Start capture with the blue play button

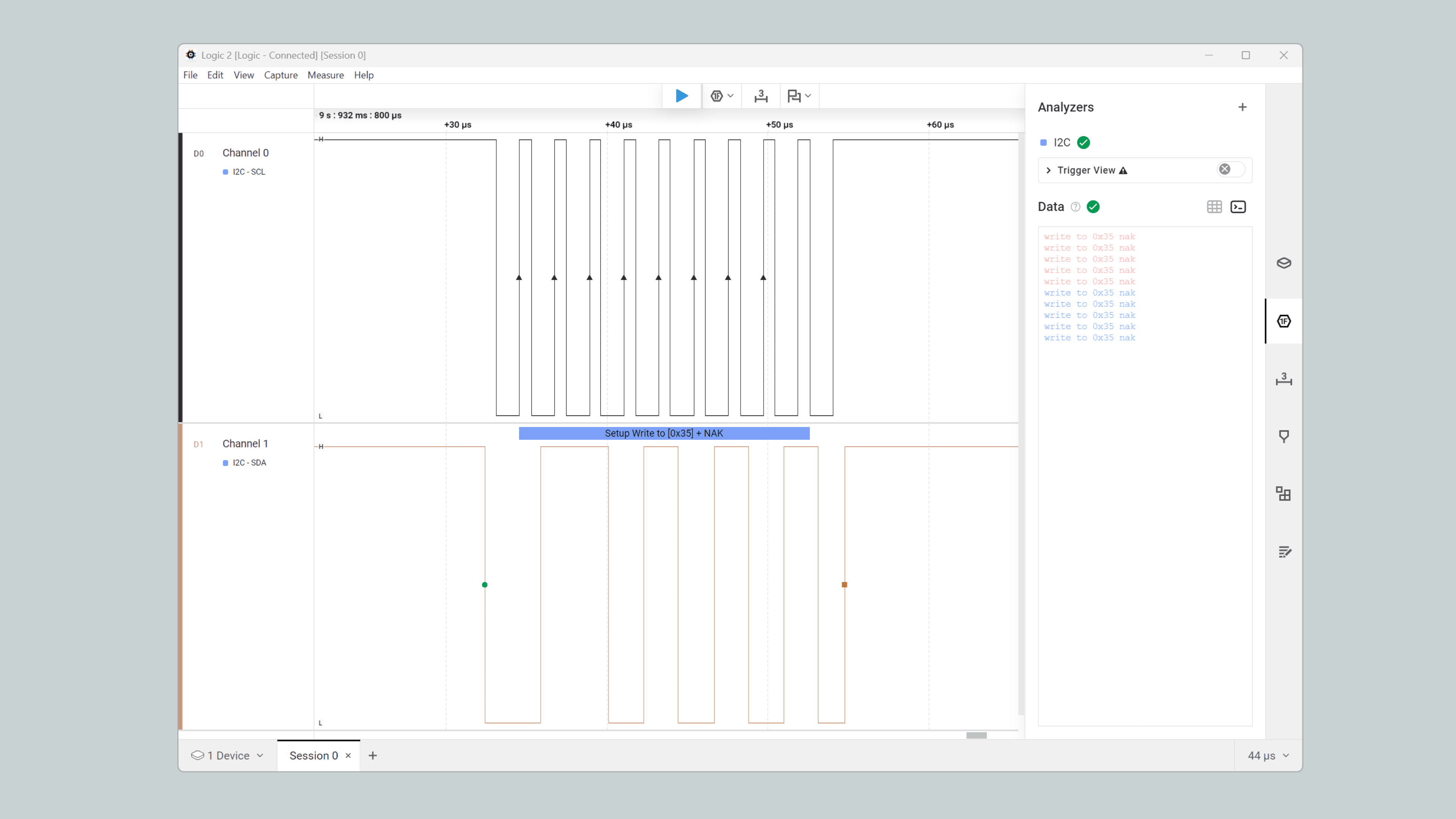(x=682, y=96)
